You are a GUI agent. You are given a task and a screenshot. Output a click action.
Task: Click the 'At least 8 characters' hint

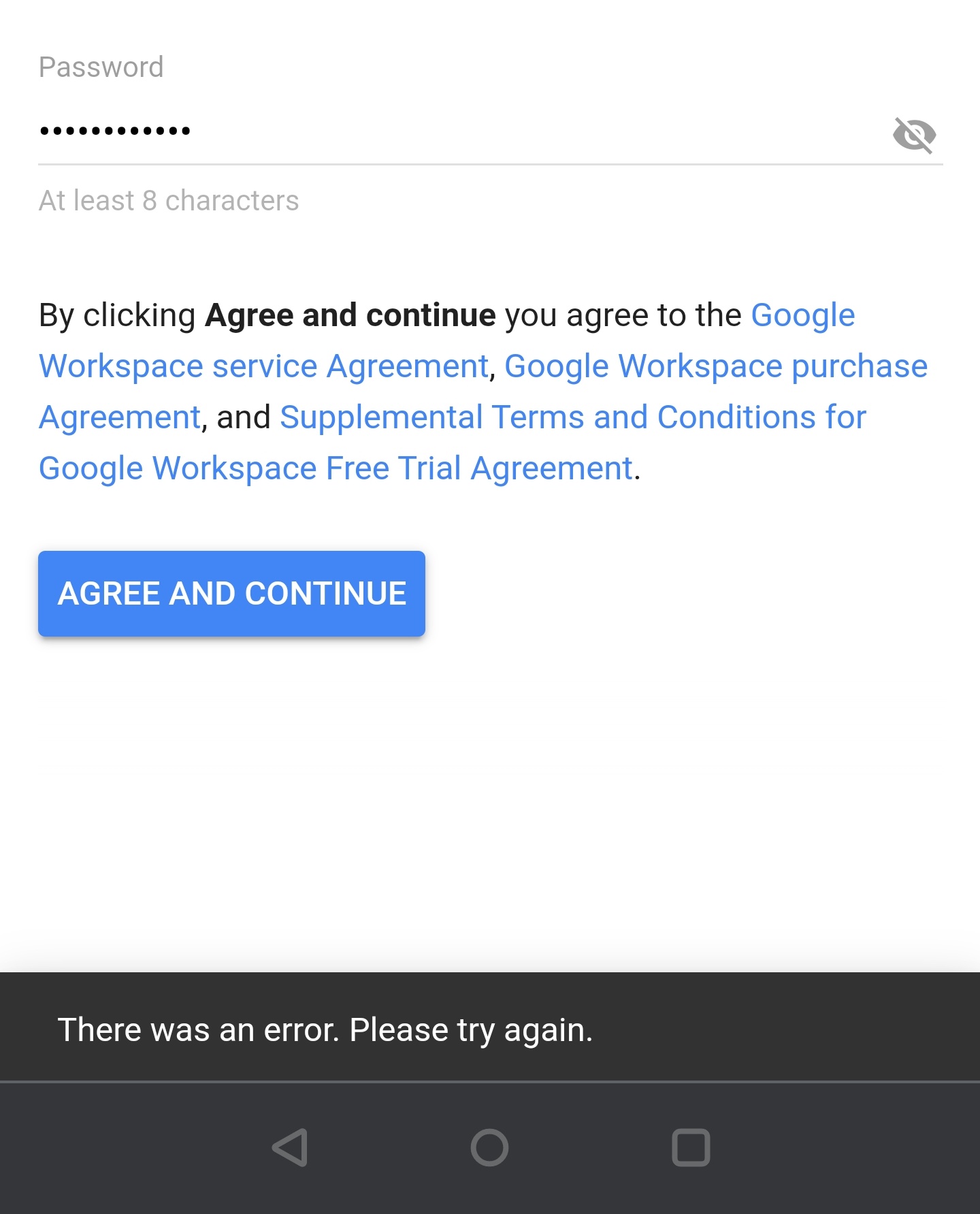click(x=169, y=201)
